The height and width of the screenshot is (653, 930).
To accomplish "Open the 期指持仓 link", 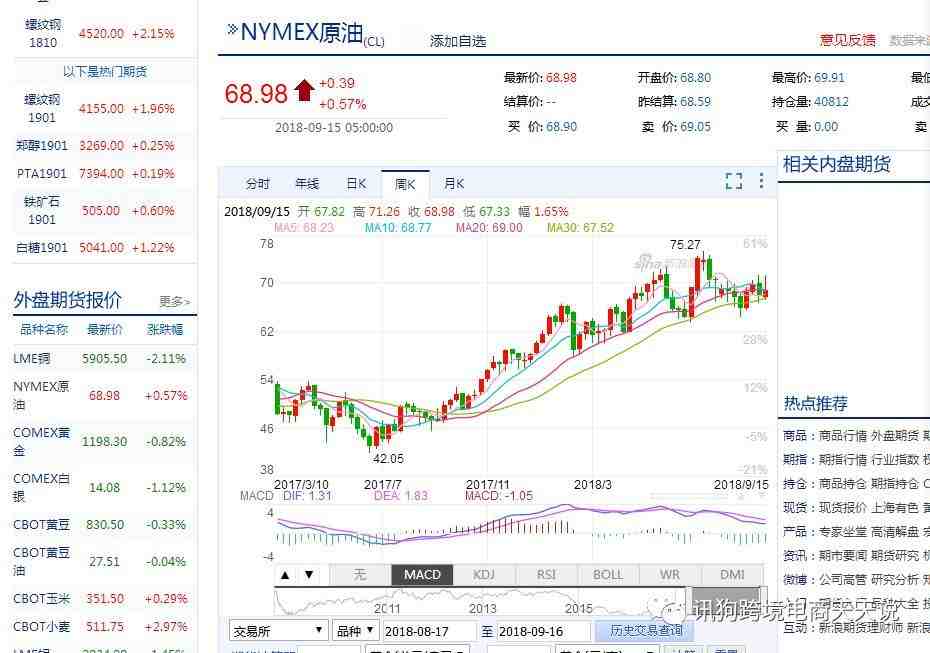I will click(x=894, y=483).
